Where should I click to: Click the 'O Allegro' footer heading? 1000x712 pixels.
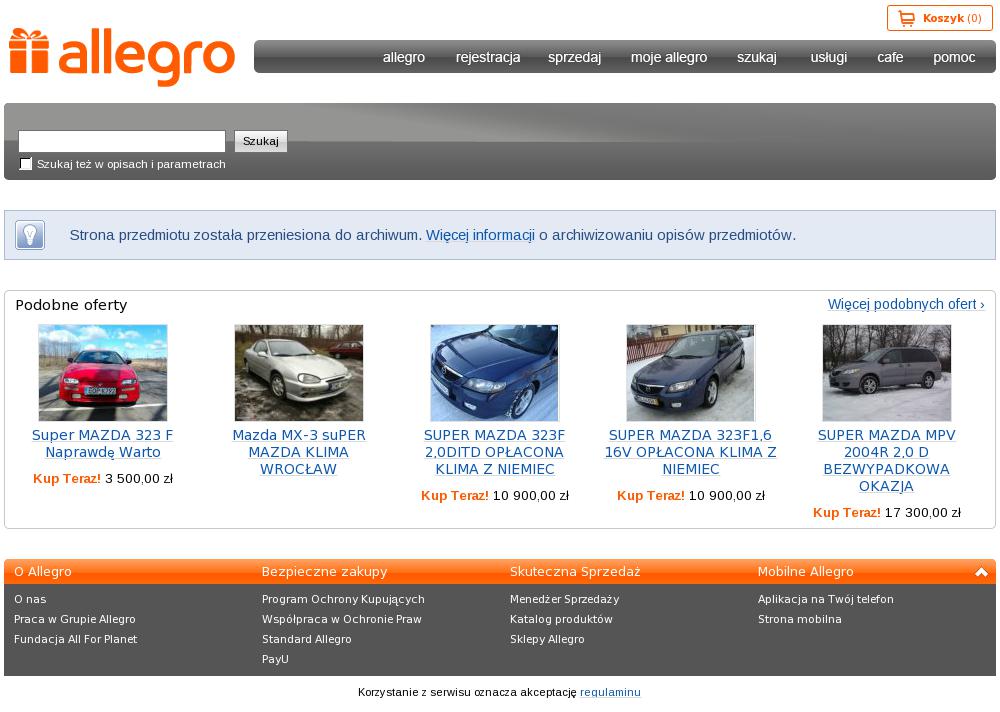point(43,572)
